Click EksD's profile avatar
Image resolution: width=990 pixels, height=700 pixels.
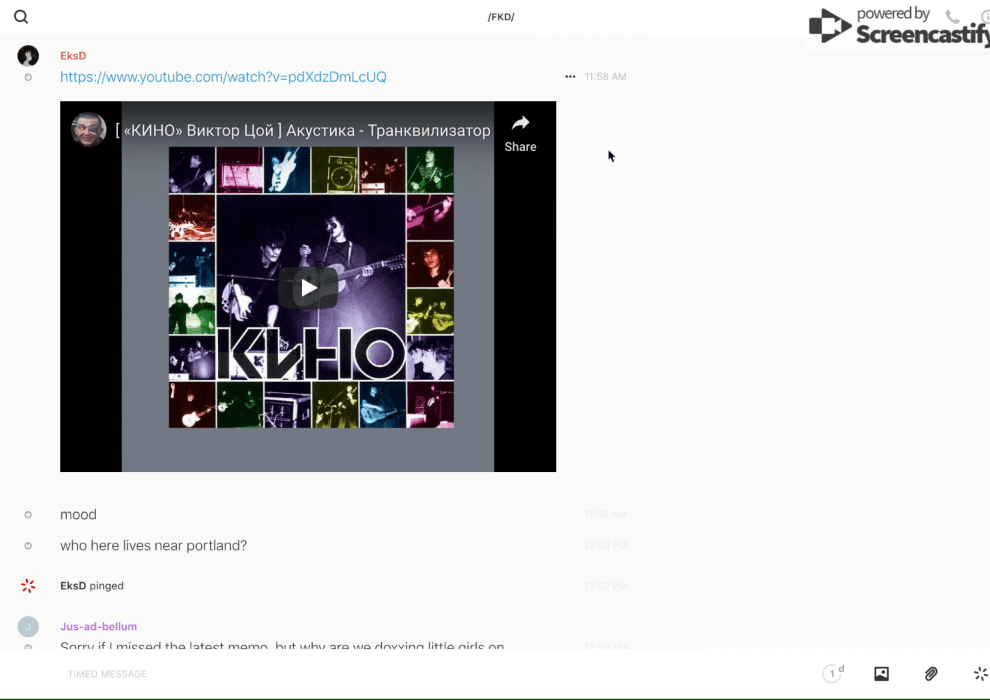28,56
